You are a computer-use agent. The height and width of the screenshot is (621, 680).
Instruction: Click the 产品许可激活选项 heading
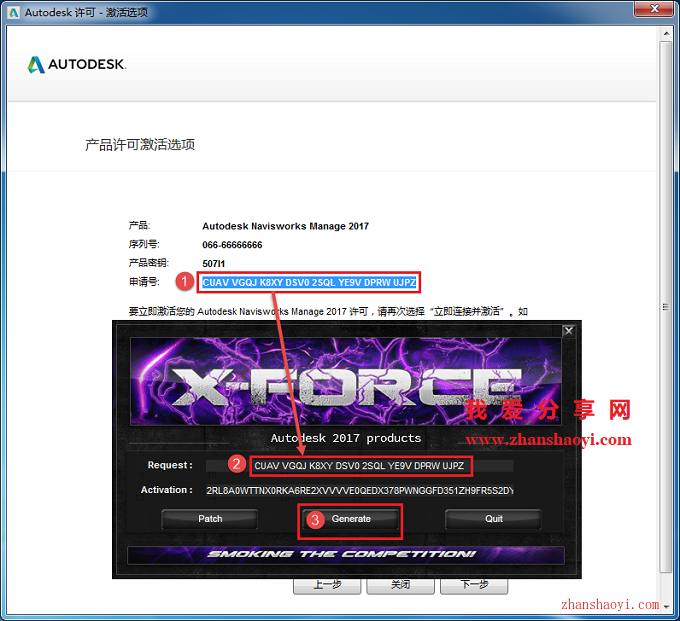(x=140, y=144)
